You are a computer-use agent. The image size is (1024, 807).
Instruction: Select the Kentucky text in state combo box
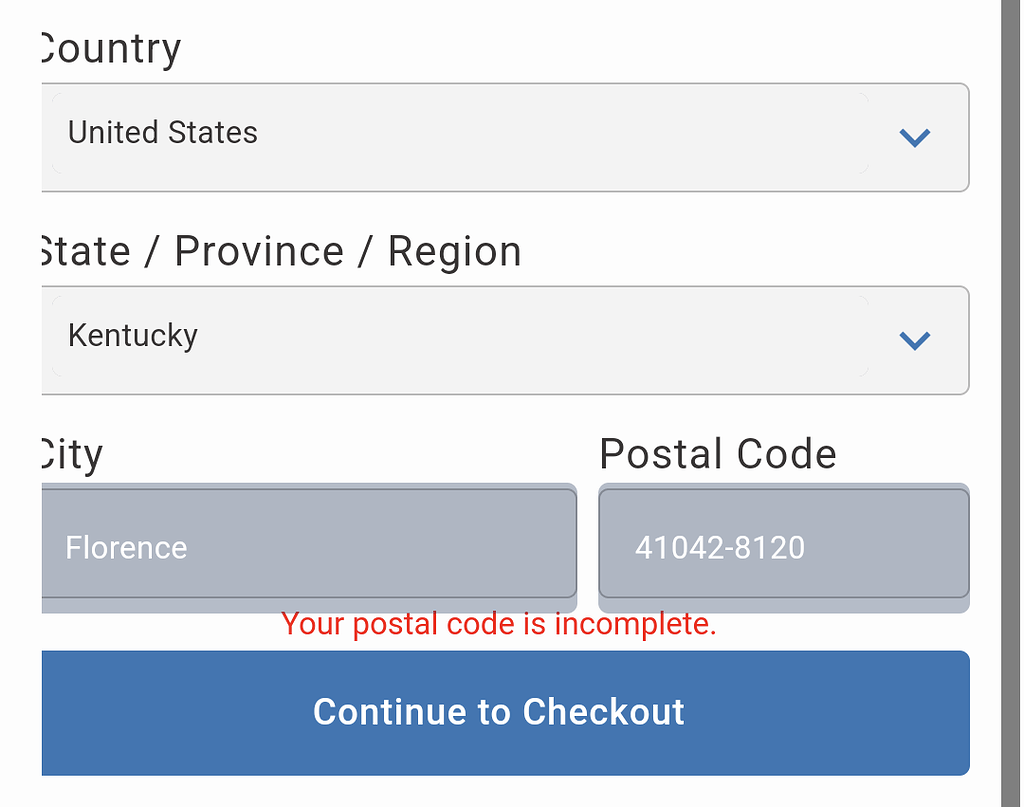pyautogui.click(x=133, y=336)
